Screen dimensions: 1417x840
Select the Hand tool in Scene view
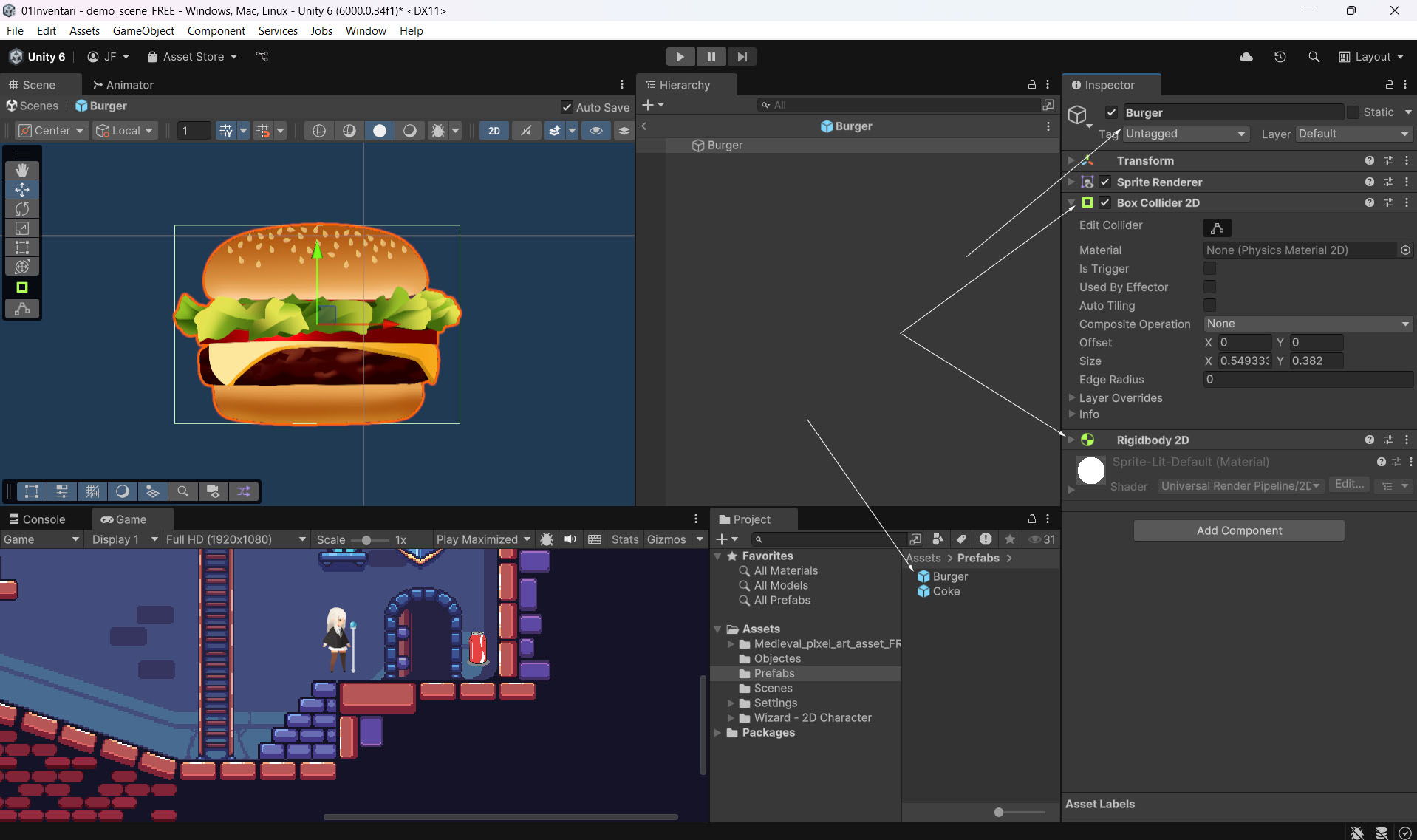tap(22, 171)
